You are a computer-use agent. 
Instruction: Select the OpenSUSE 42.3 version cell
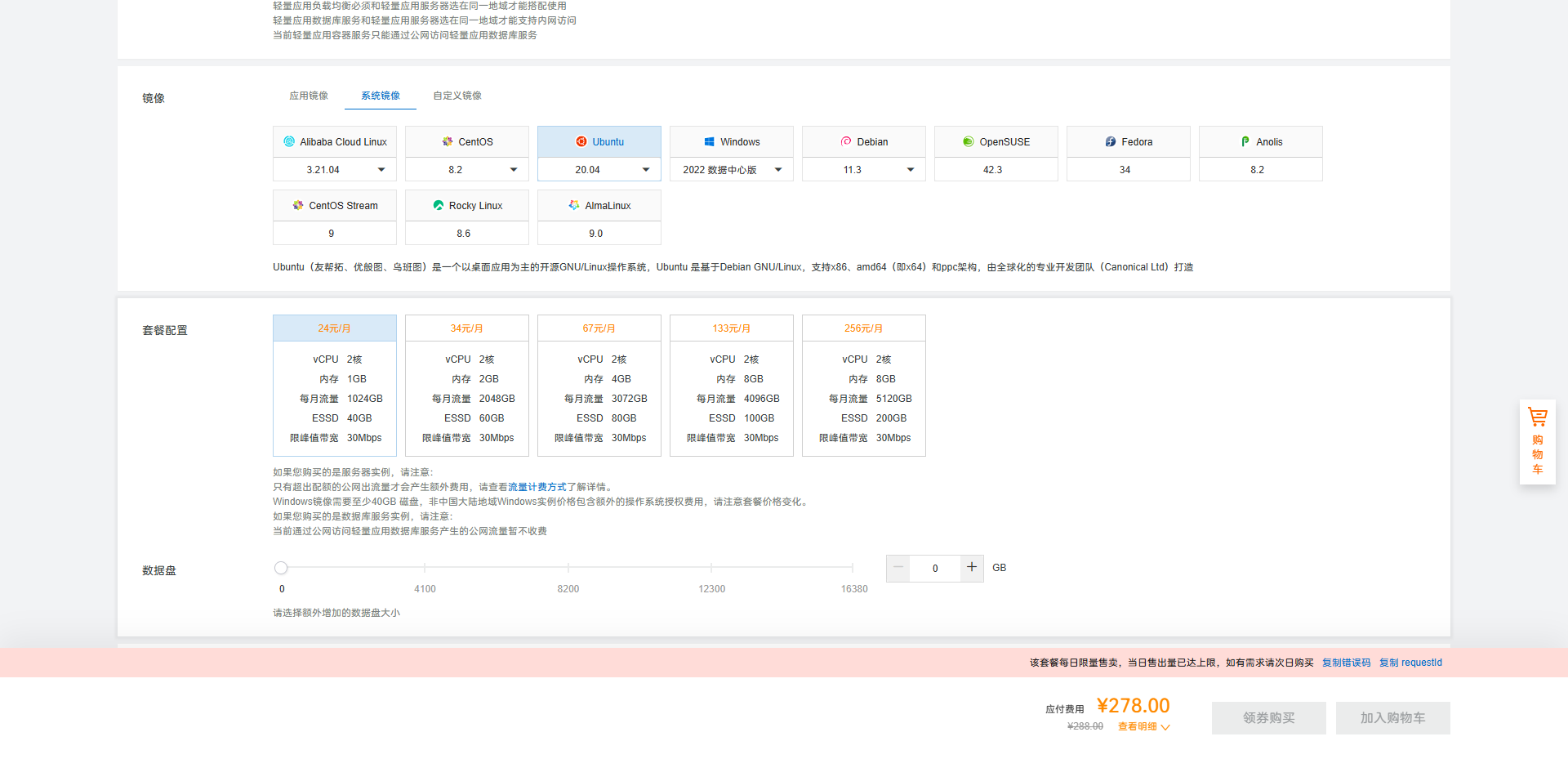996,169
